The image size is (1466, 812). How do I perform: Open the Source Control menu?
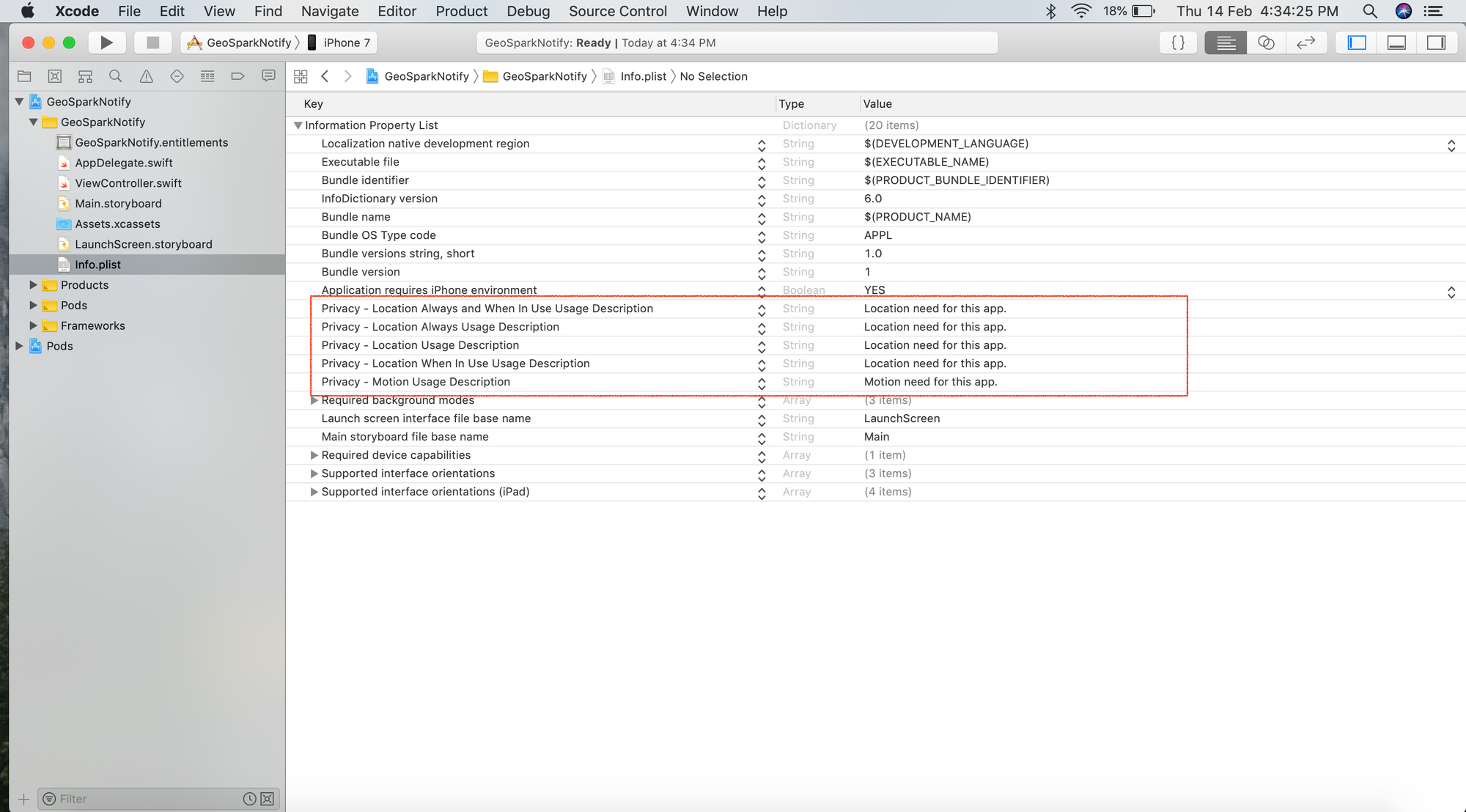click(x=618, y=11)
